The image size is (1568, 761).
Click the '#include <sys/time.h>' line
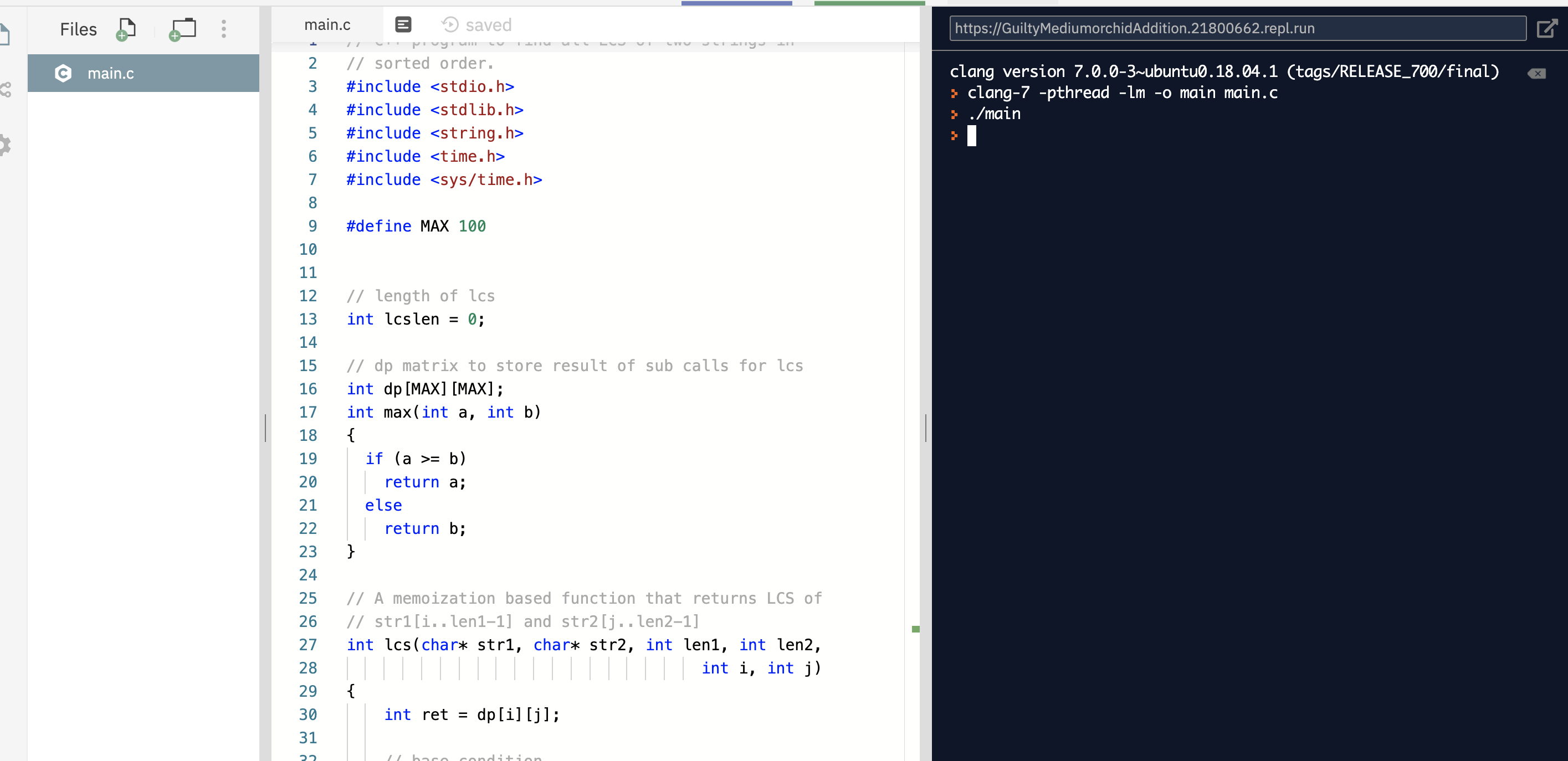[444, 179]
